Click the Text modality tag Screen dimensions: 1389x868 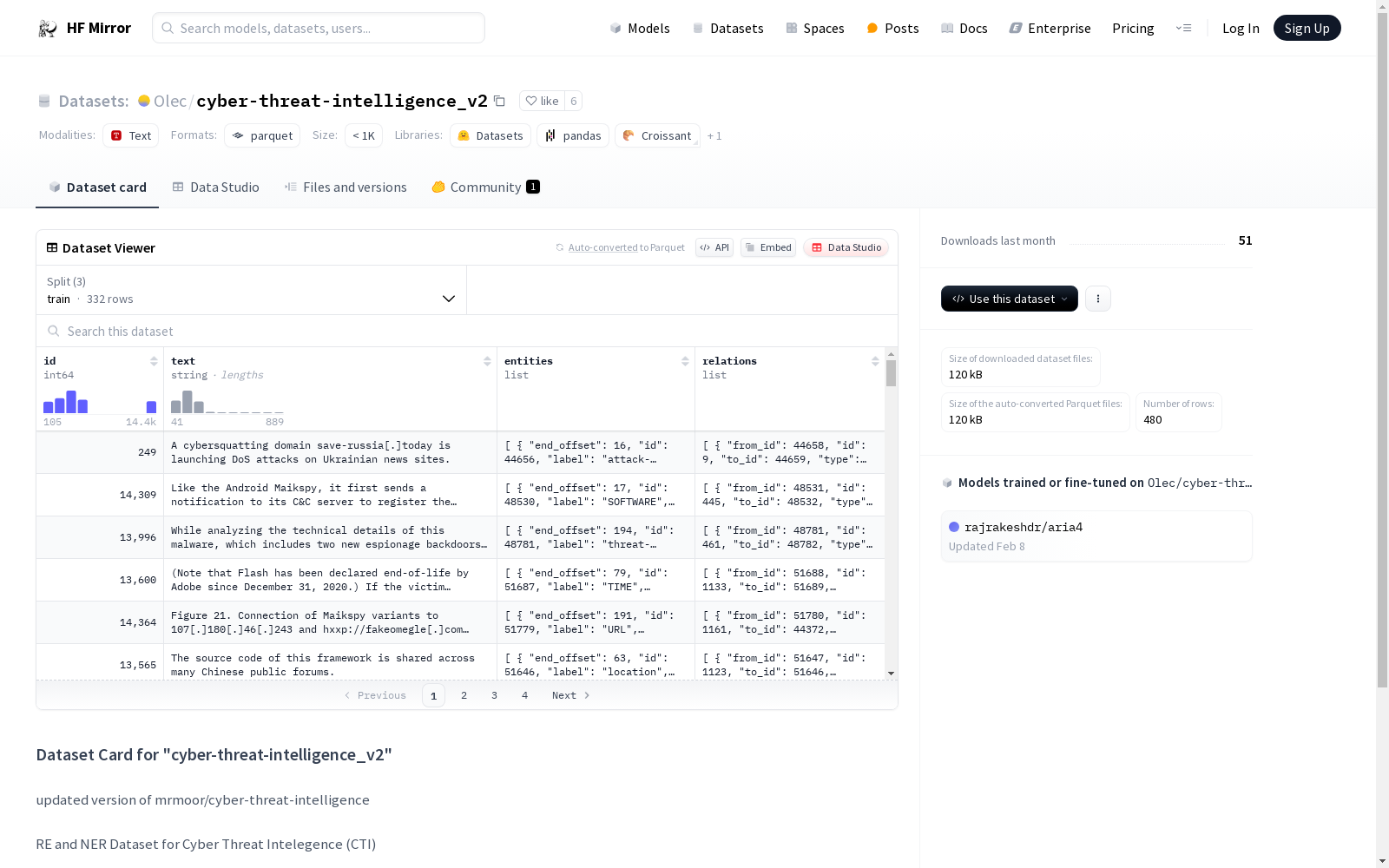pyautogui.click(x=131, y=135)
